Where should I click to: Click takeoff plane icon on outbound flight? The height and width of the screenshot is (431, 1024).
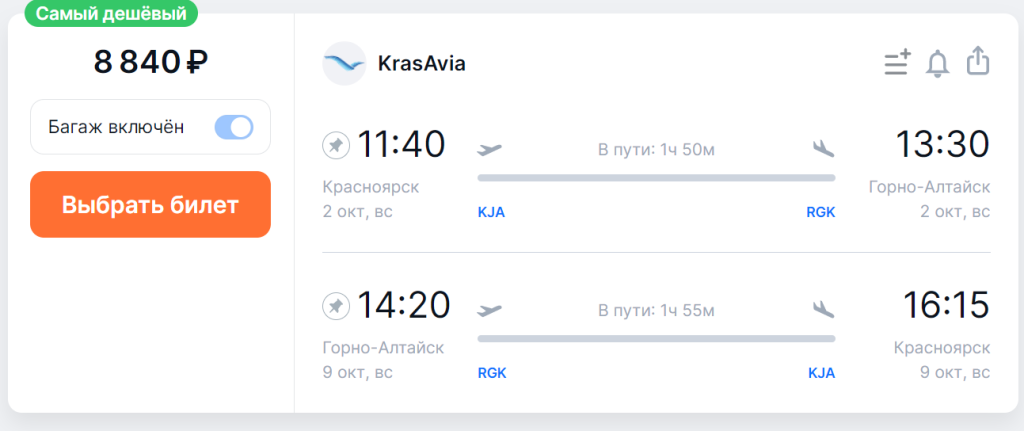pyautogui.click(x=490, y=149)
